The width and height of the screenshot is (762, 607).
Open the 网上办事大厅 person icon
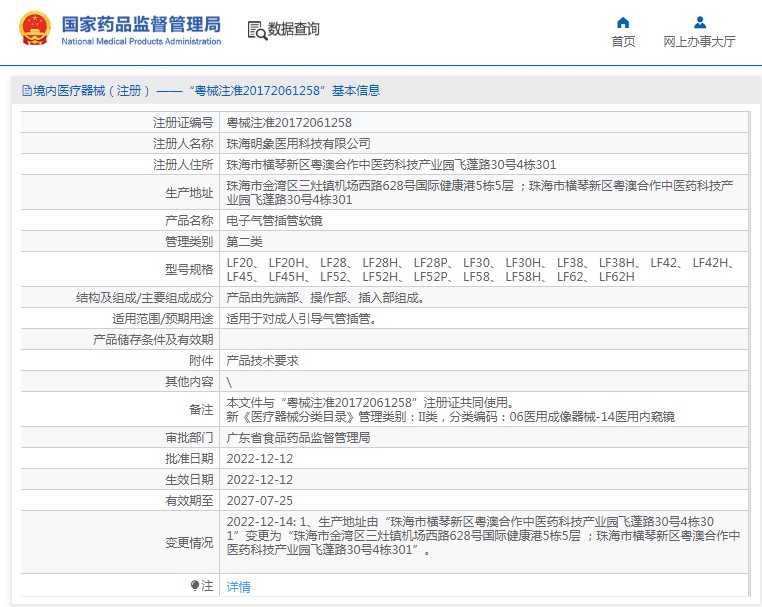pyautogui.click(x=700, y=22)
